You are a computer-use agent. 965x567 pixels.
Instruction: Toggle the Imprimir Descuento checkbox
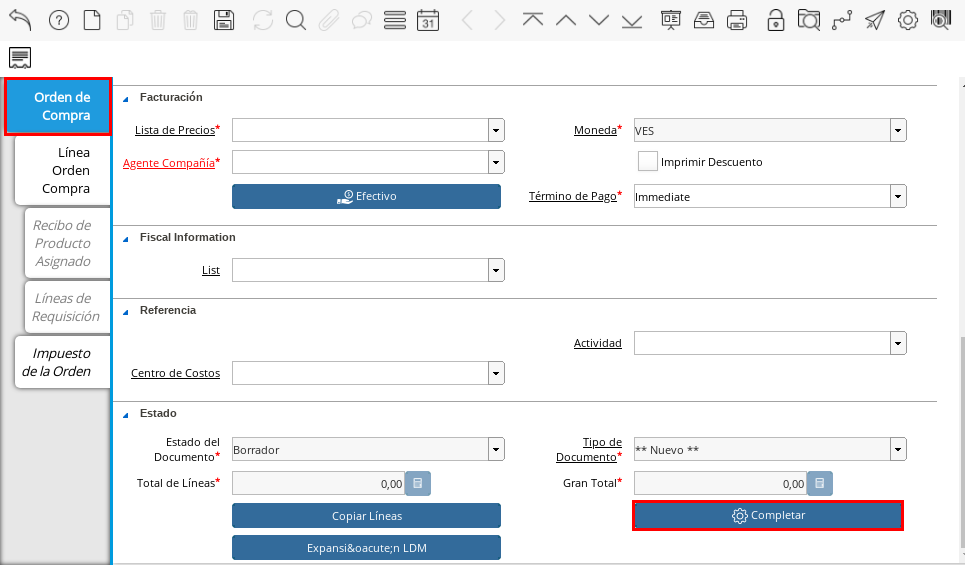click(647, 161)
